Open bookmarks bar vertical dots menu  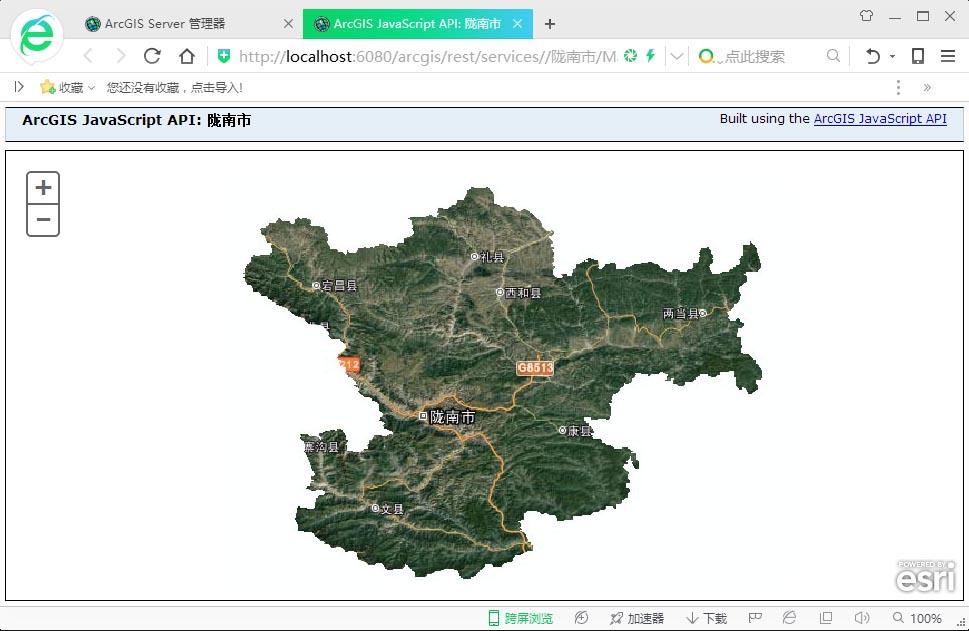(898, 88)
